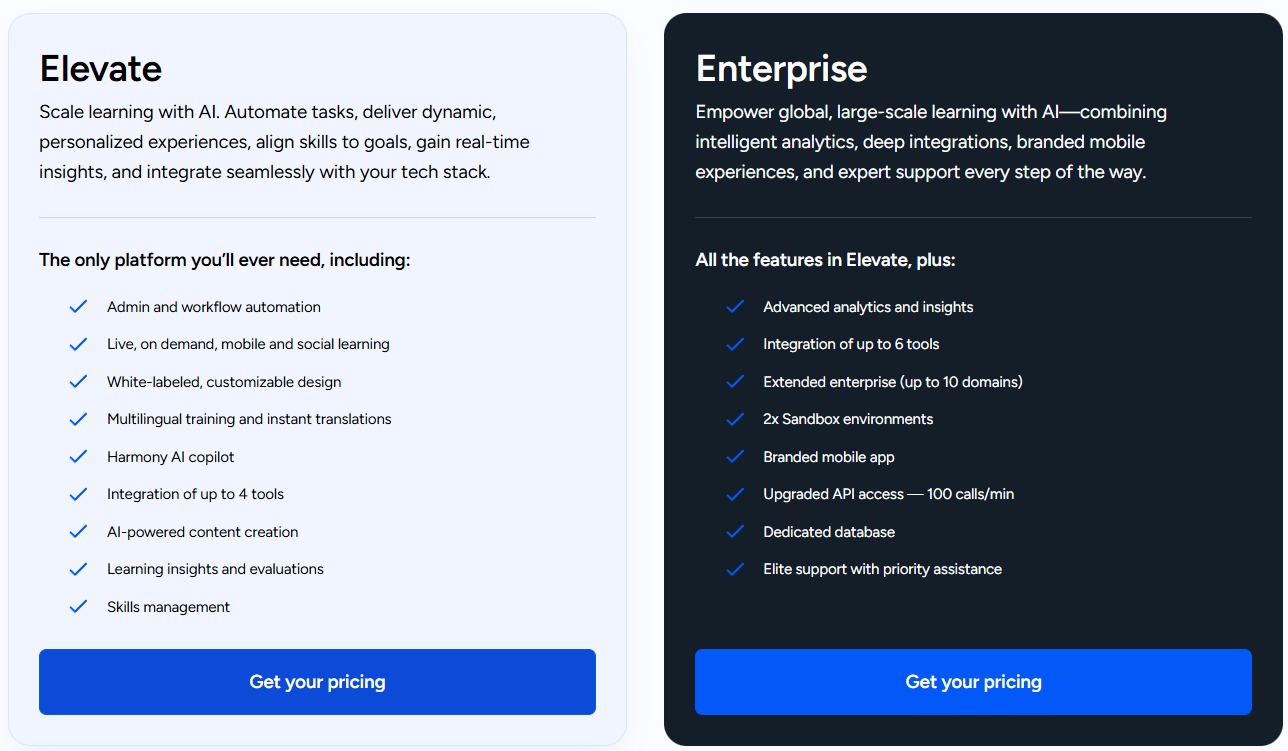Click the Enterprise plan's Get your pricing button

coord(973,682)
